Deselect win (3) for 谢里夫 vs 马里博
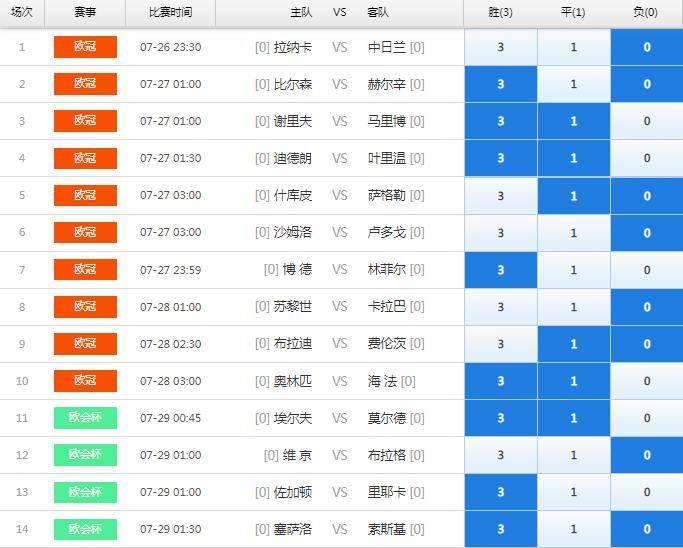Screen dimensions: 683x548 click(x=500, y=121)
